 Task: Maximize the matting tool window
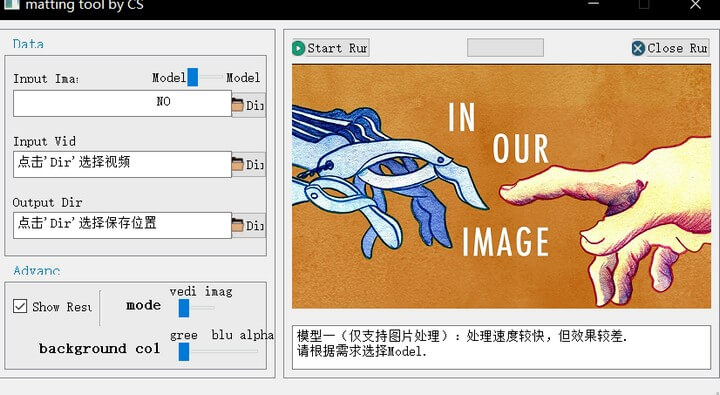click(644, 5)
